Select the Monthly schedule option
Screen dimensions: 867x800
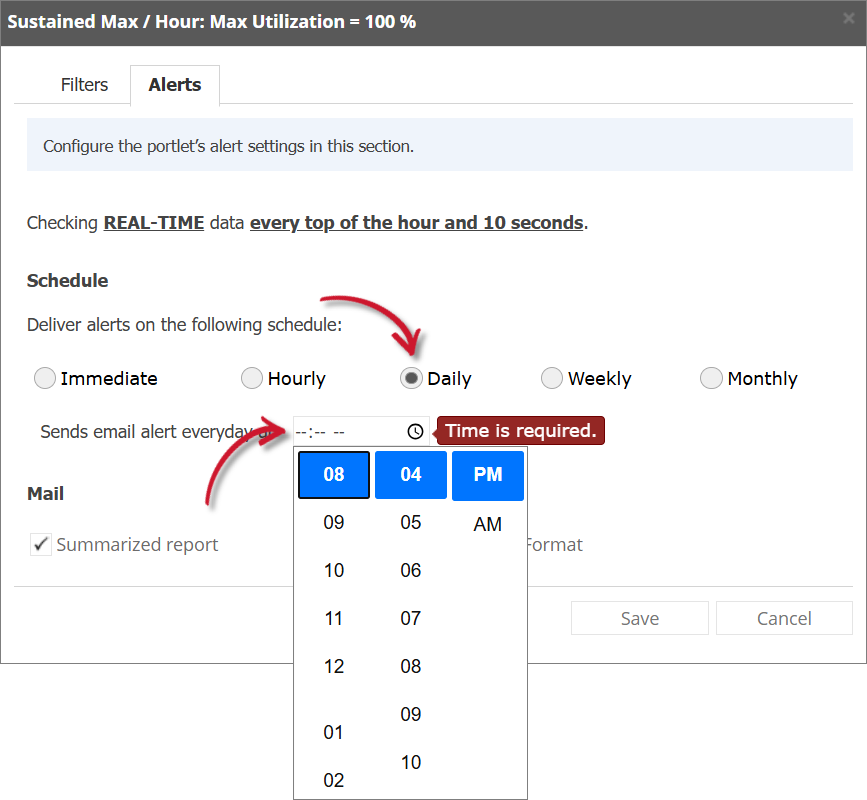click(x=711, y=378)
